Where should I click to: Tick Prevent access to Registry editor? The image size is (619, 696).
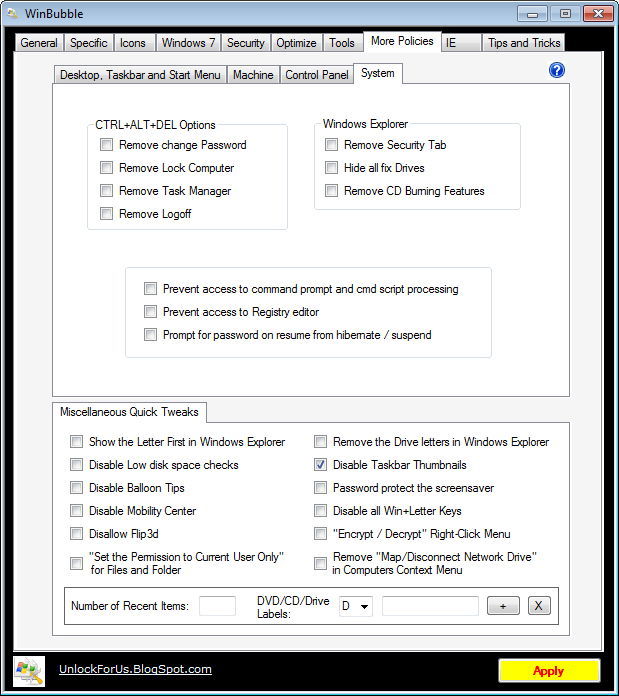tap(151, 312)
